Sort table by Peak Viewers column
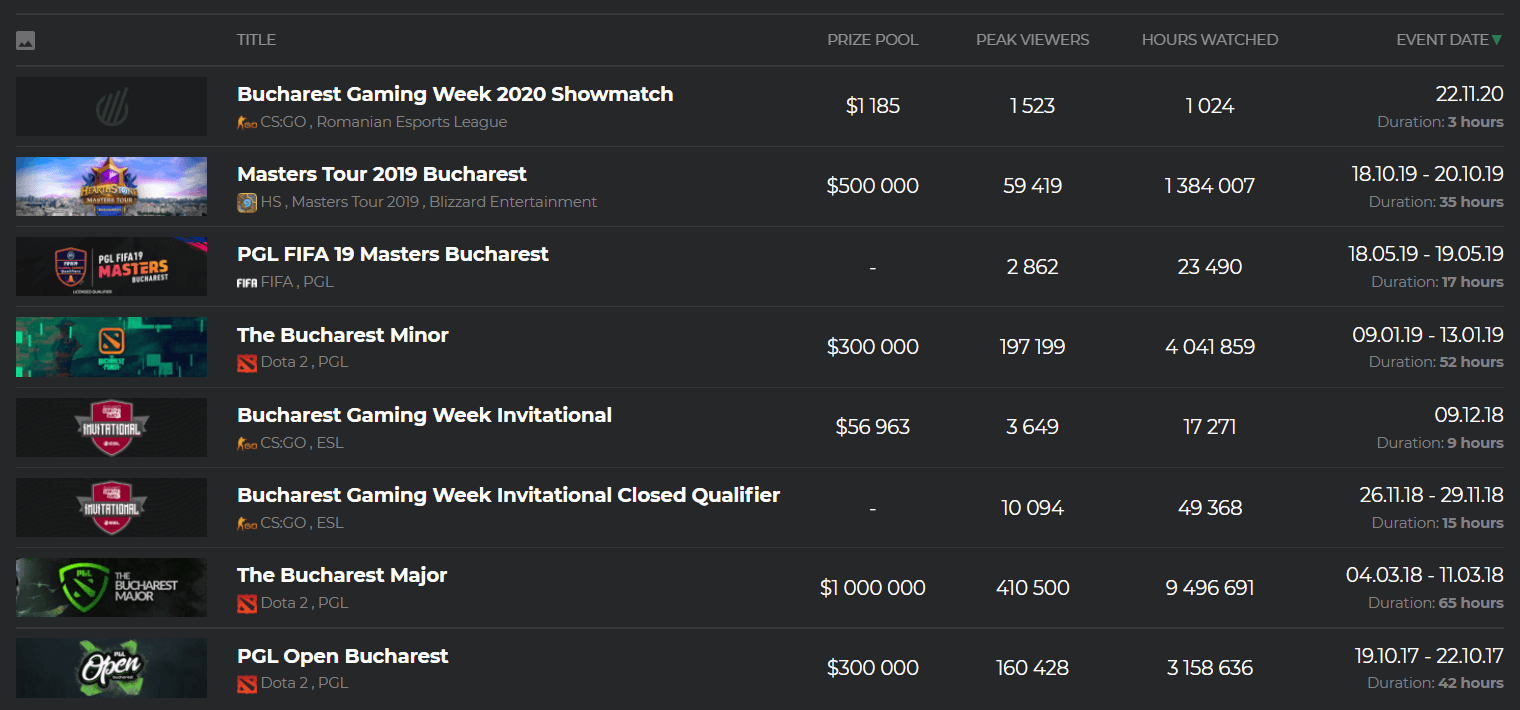The image size is (1520, 710). tap(1032, 40)
